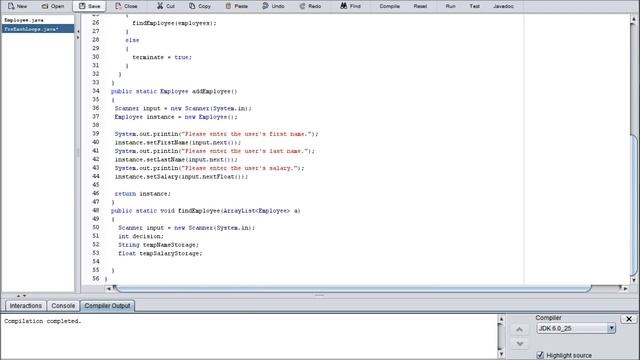Select ForEachLoops.java in the file list
Image resolution: width=640 pixels, height=360 pixels.
38,29
